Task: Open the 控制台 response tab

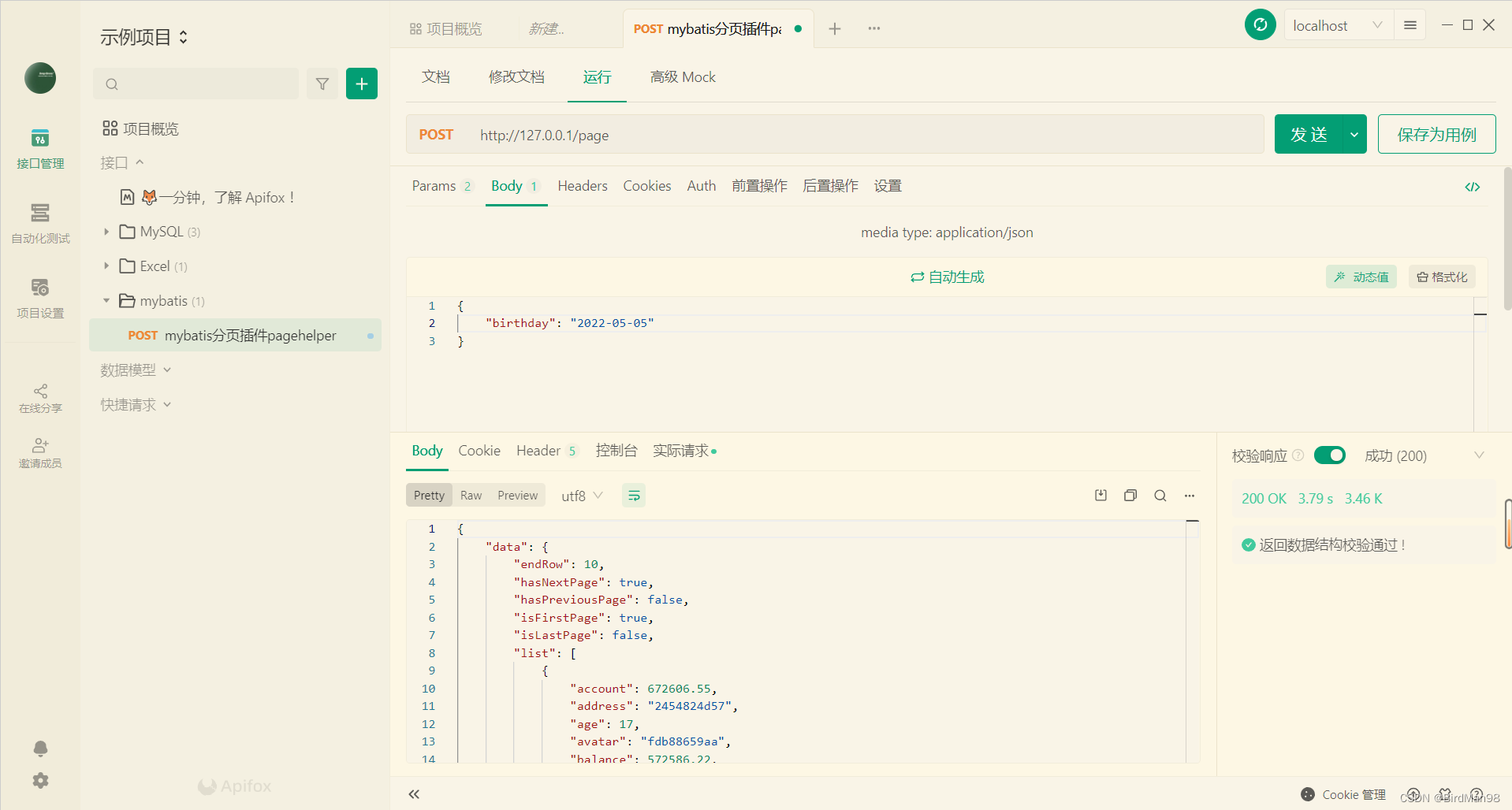Action: click(x=616, y=451)
